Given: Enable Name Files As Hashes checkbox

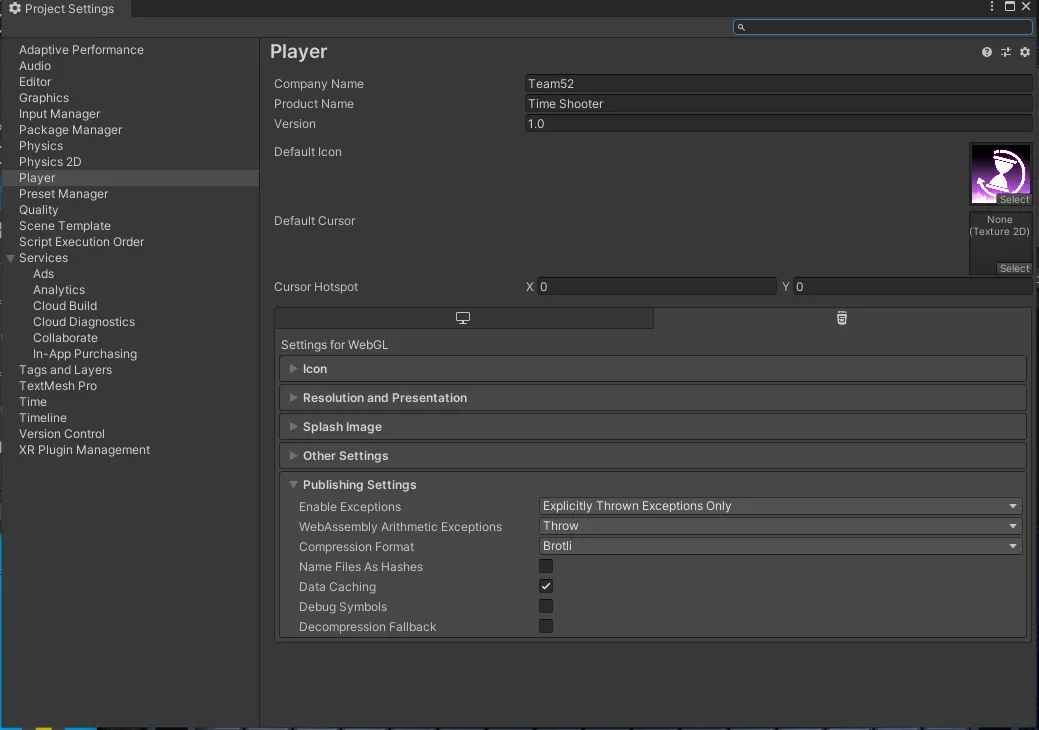Looking at the screenshot, I should [546, 567].
